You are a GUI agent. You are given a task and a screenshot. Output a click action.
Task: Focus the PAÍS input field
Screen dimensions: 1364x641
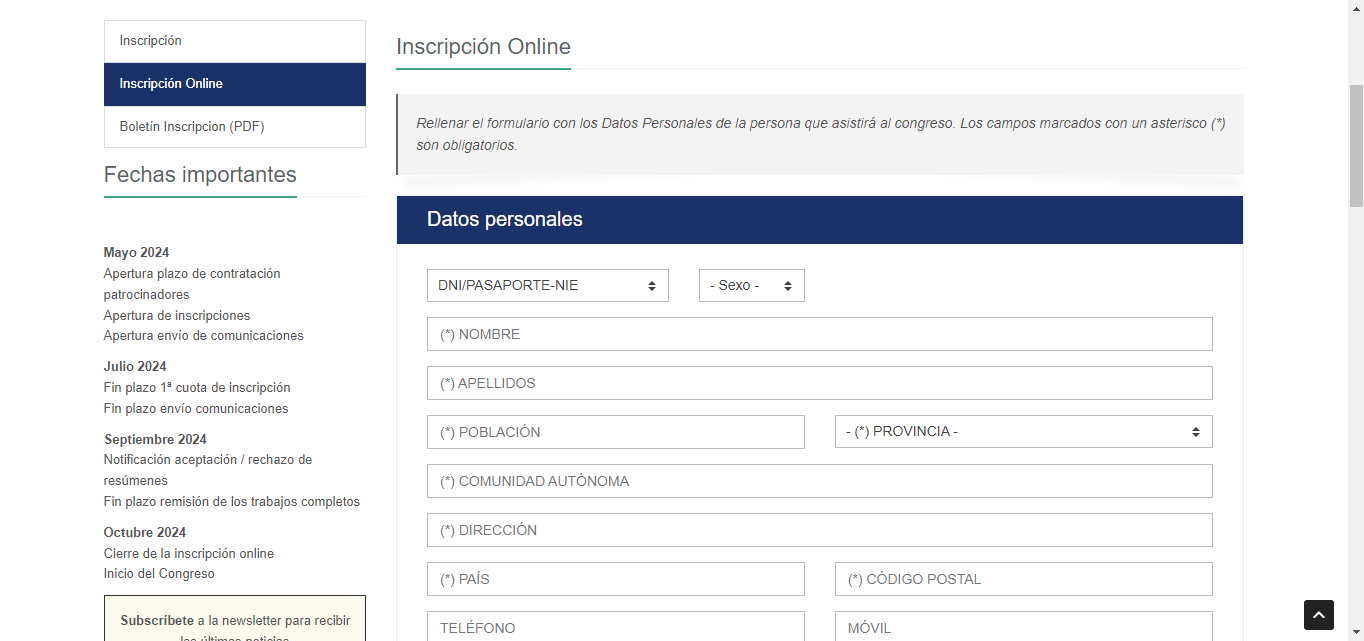(x=615, y=579)
